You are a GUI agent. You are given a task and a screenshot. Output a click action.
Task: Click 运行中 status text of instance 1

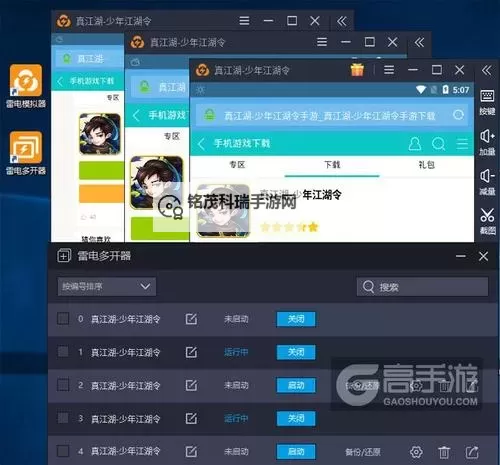[236, 352]
